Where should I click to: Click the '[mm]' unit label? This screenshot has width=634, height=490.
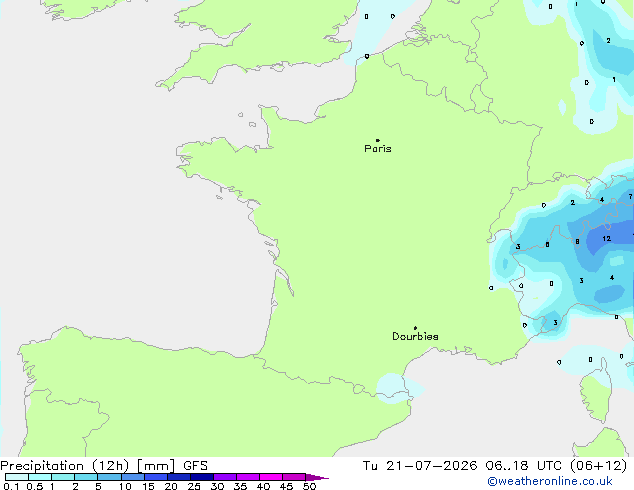156,466
